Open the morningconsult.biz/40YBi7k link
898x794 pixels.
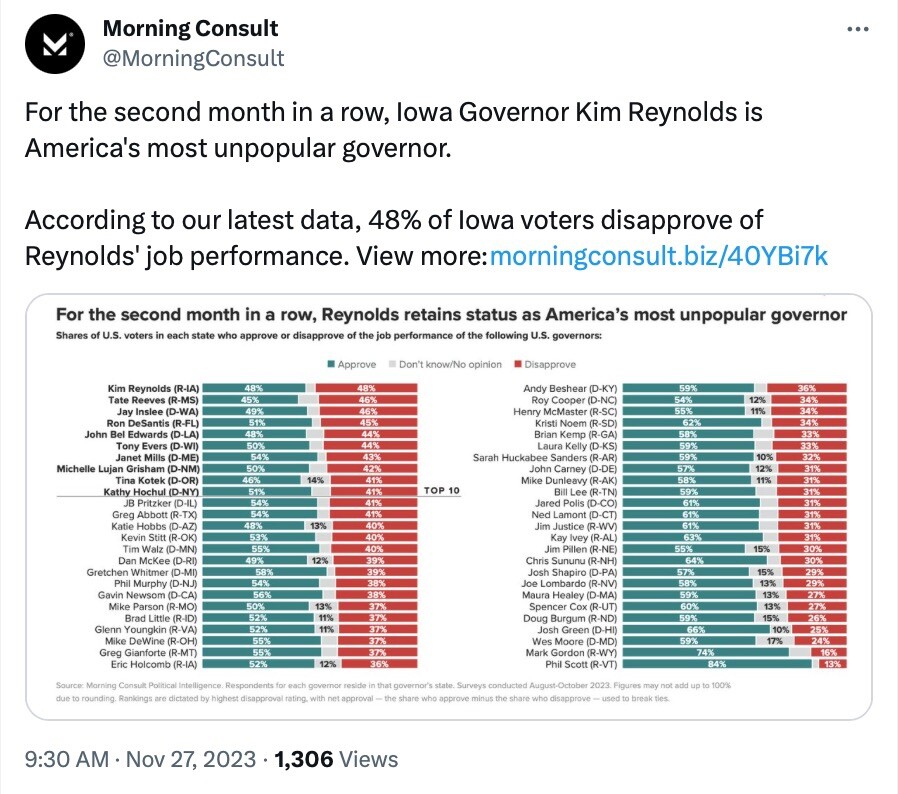point(659,256)
